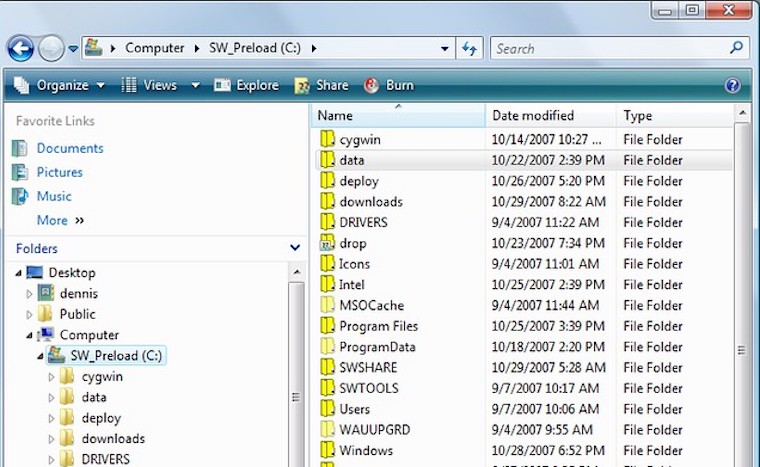The image size is (760, 467).
Task: Select the downloads folder icon in file list
Action: point(327,201)
